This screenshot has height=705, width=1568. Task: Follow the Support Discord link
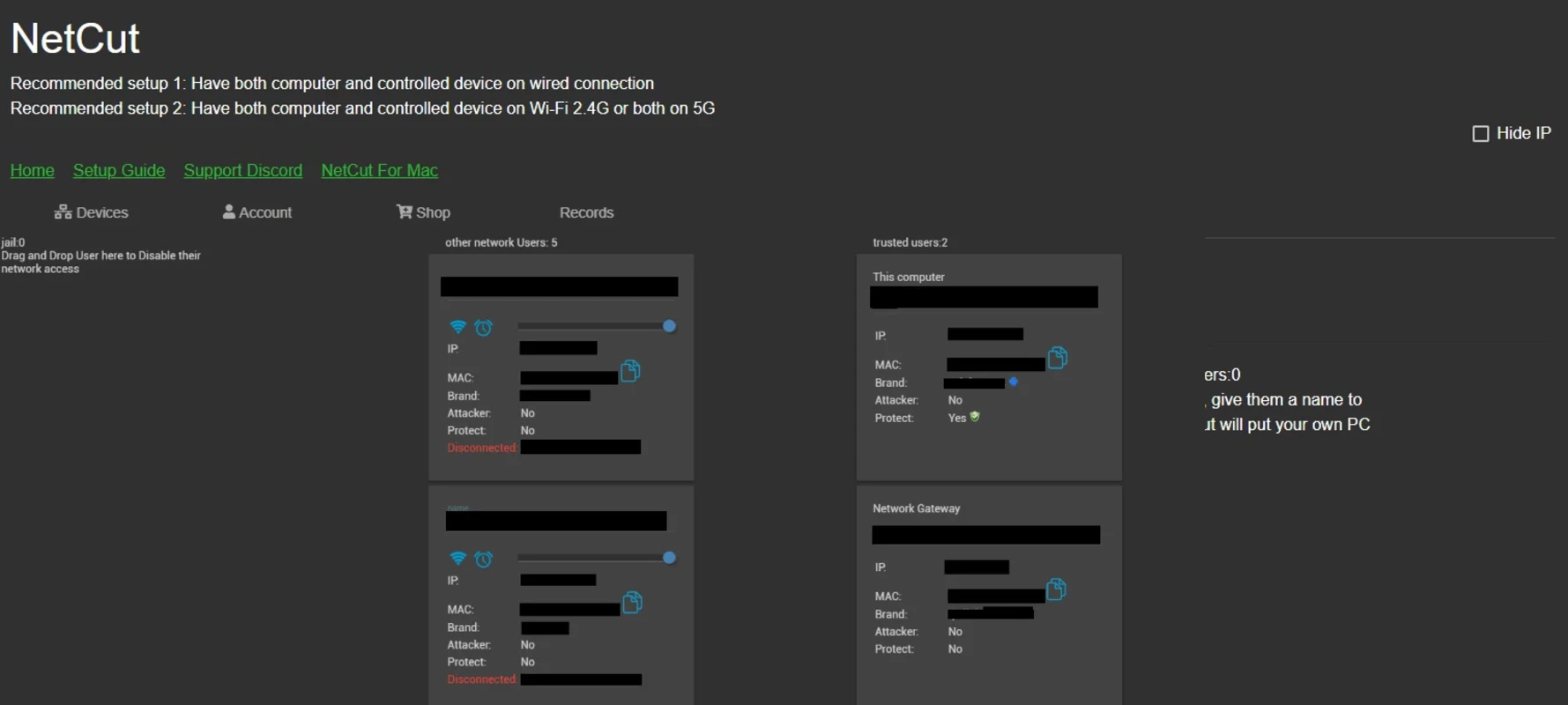[242, 170]
